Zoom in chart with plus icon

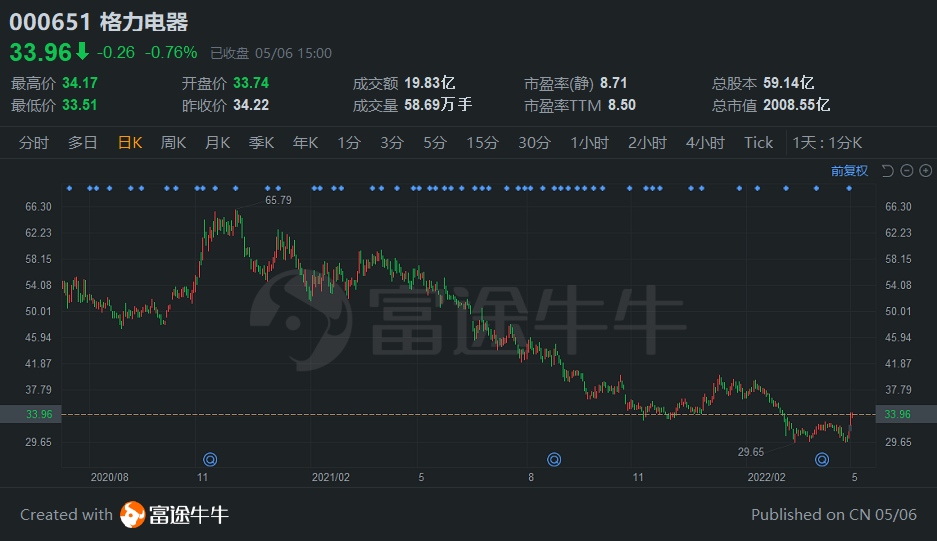point(926,171)
